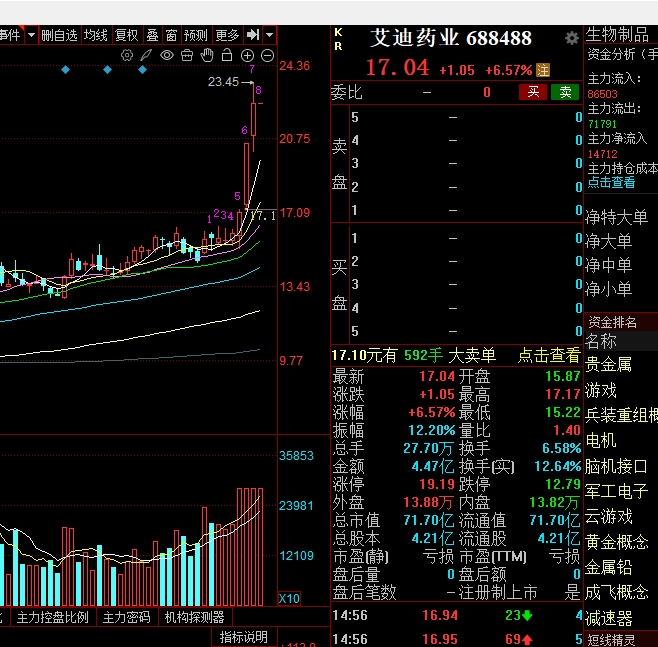
Task: Toggle the chart lock icon
Action: (x=227, y=55)
